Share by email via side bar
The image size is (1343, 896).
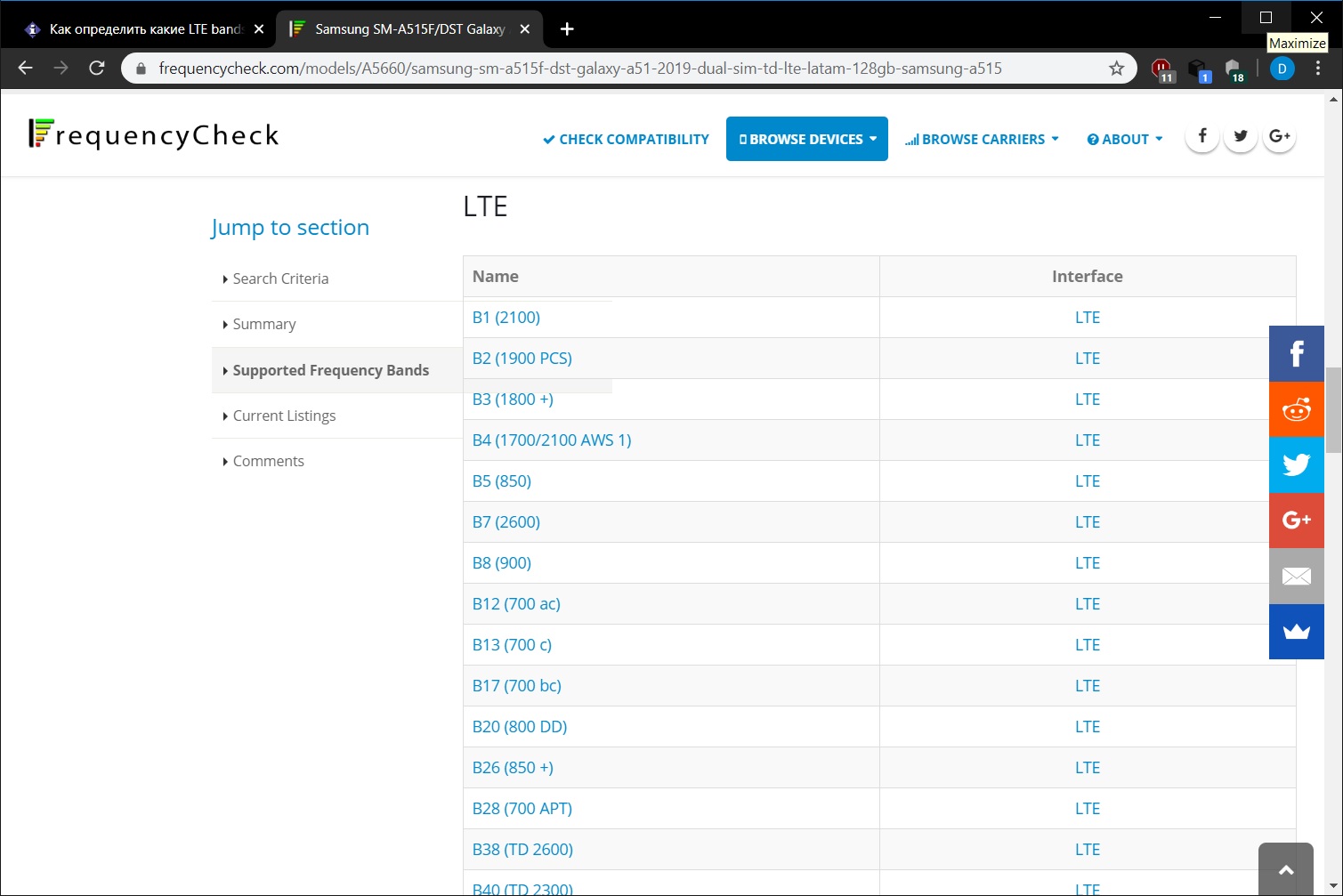coord(1297,576)
